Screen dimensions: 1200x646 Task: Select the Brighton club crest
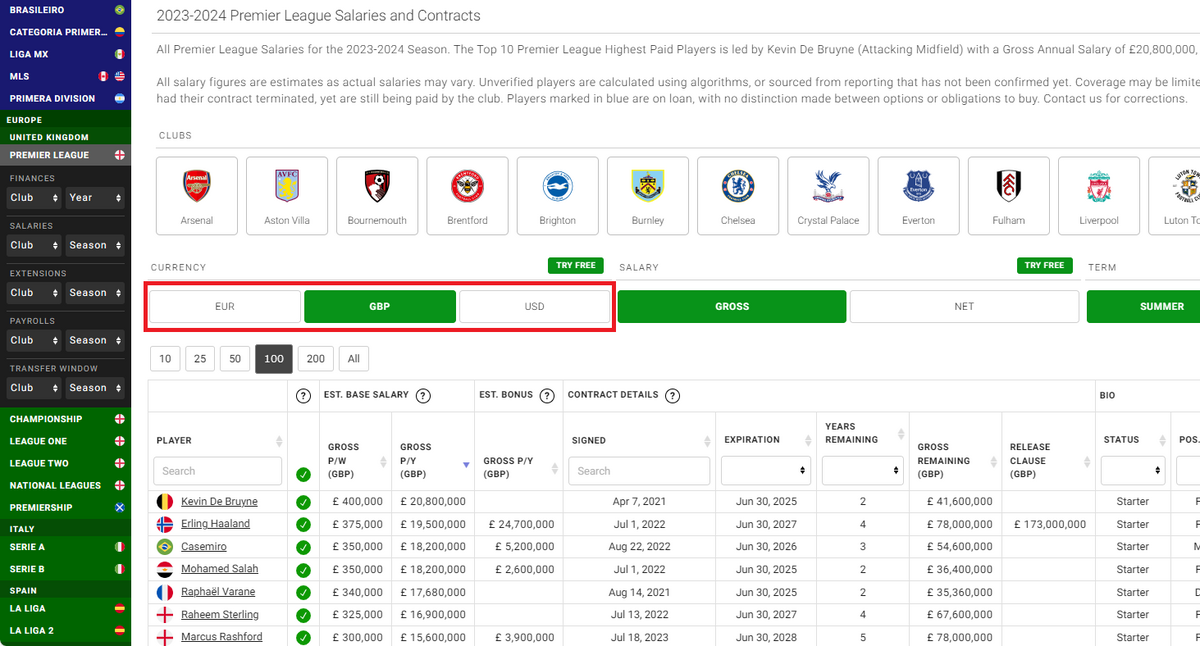tap(557, 195)
